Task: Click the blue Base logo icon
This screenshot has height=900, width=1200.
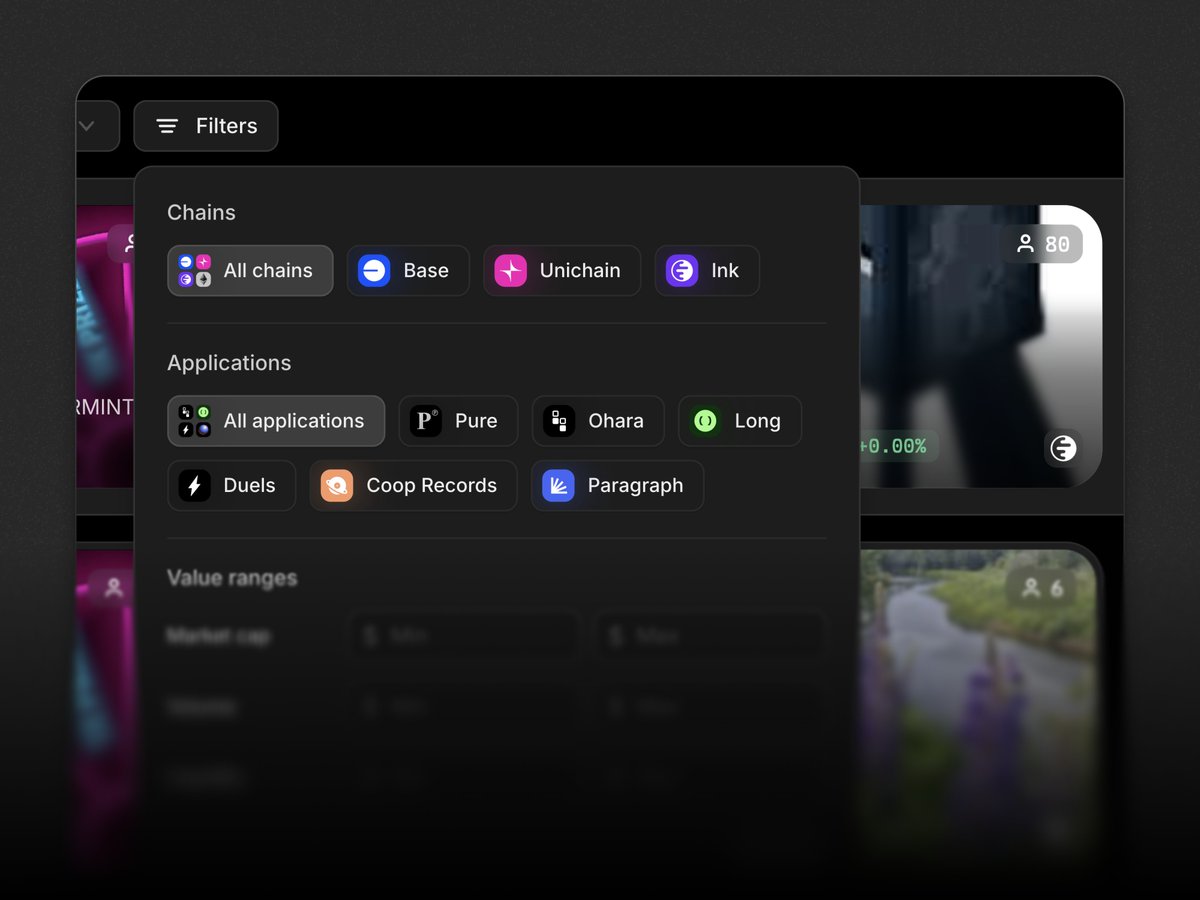Action: pyautogui.click(x=374, y=271)
